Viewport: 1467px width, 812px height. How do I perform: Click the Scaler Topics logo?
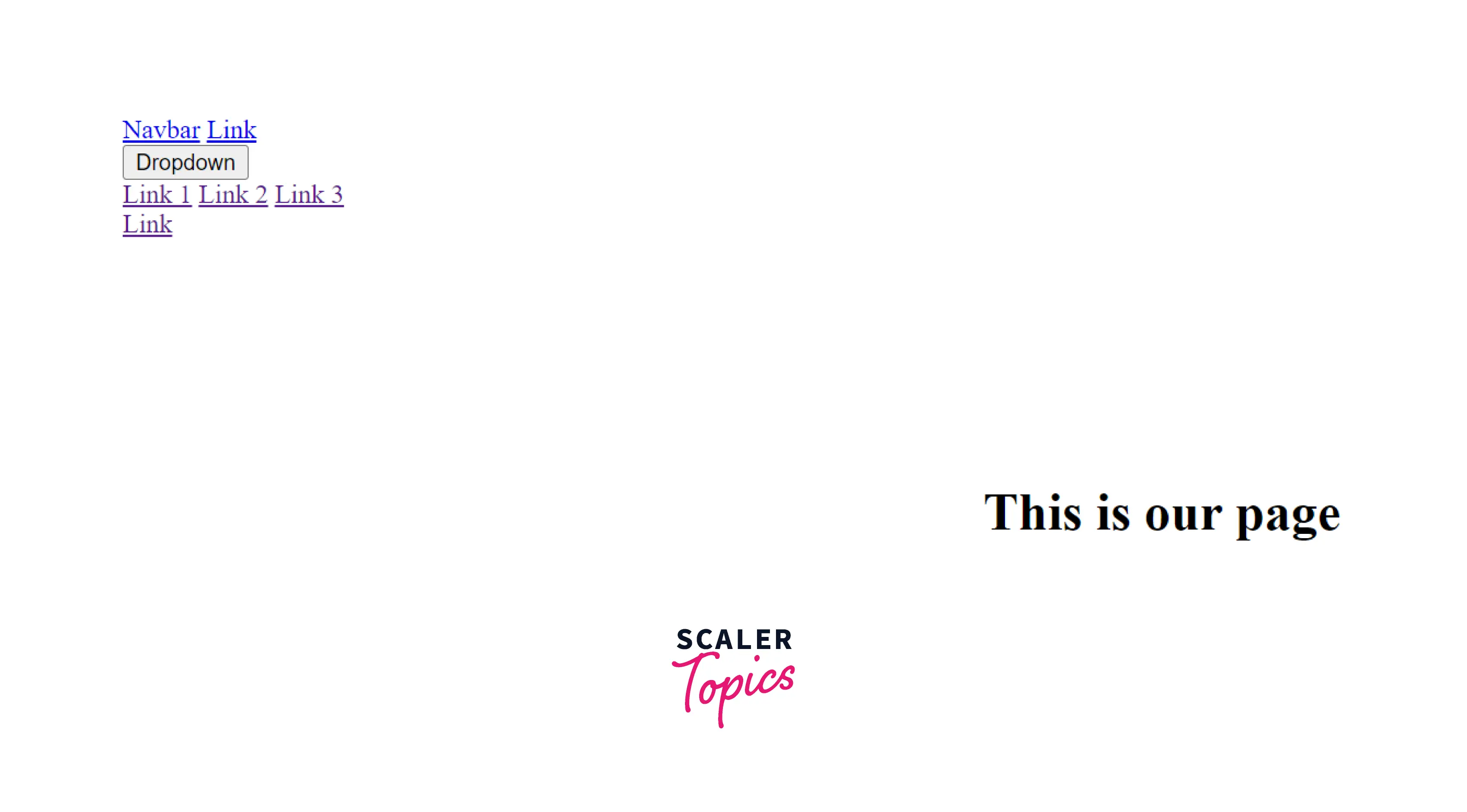click(734, 675)
